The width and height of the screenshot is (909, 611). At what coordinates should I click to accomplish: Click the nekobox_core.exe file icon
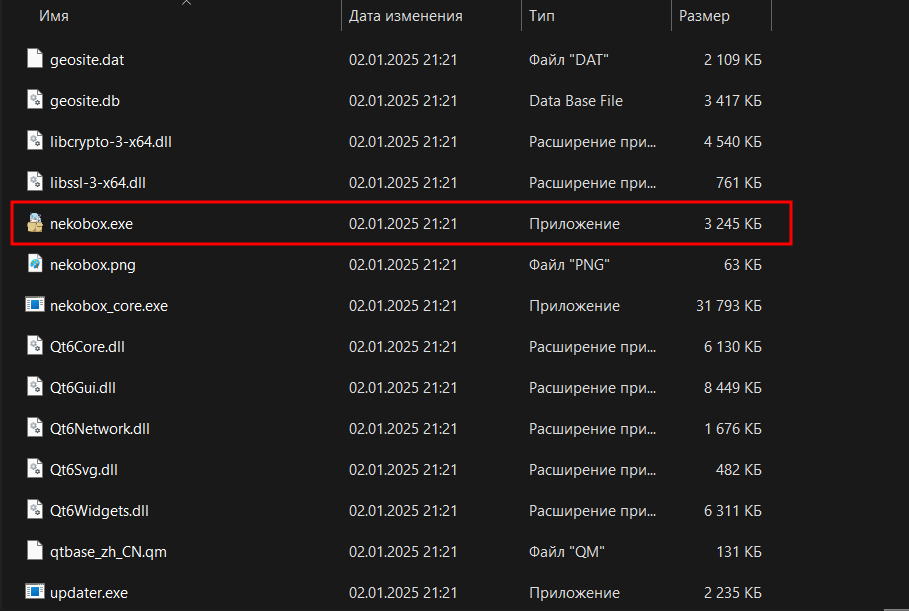tap(35, 306)
